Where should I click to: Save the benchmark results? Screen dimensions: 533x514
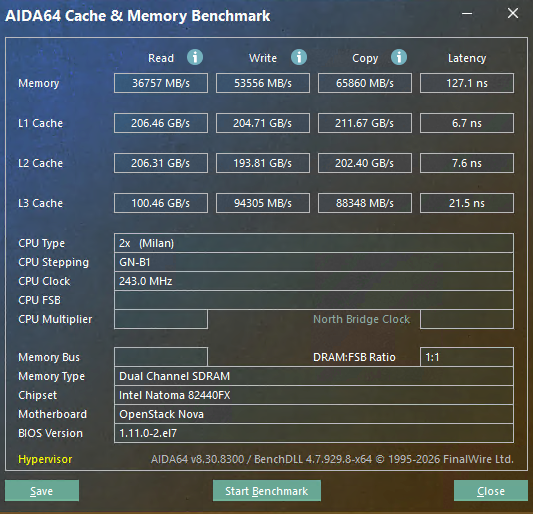(x=42, y=491)
